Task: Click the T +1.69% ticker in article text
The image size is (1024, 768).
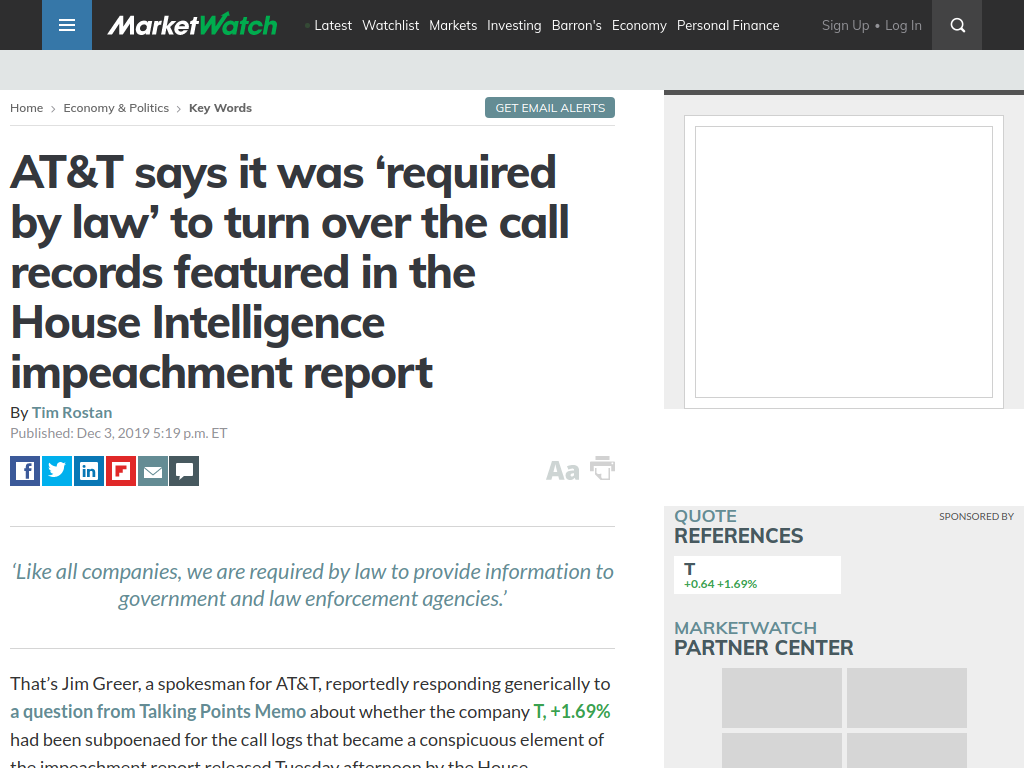Action: pos(571,711)
